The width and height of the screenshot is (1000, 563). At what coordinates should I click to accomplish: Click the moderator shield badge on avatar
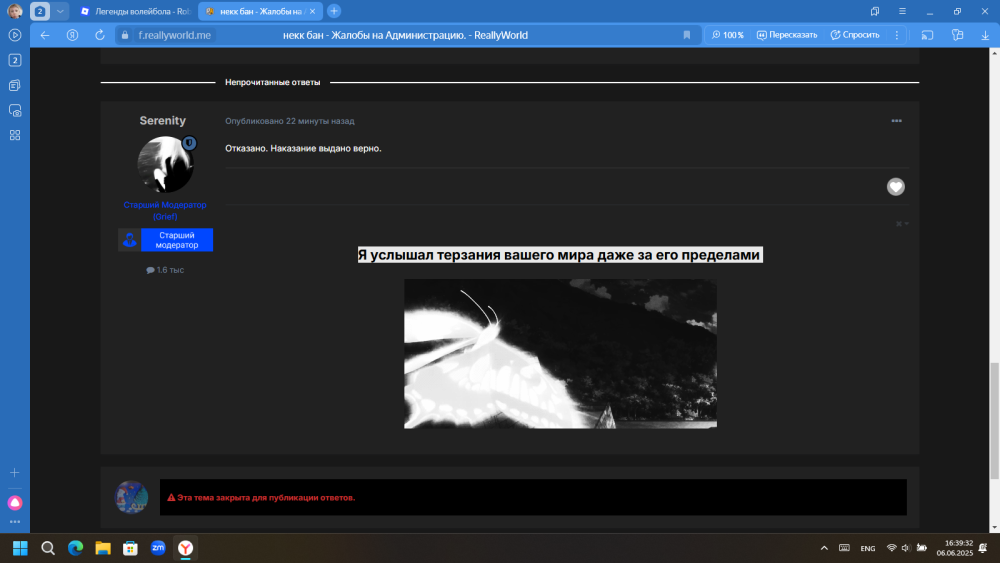point(189,143)
